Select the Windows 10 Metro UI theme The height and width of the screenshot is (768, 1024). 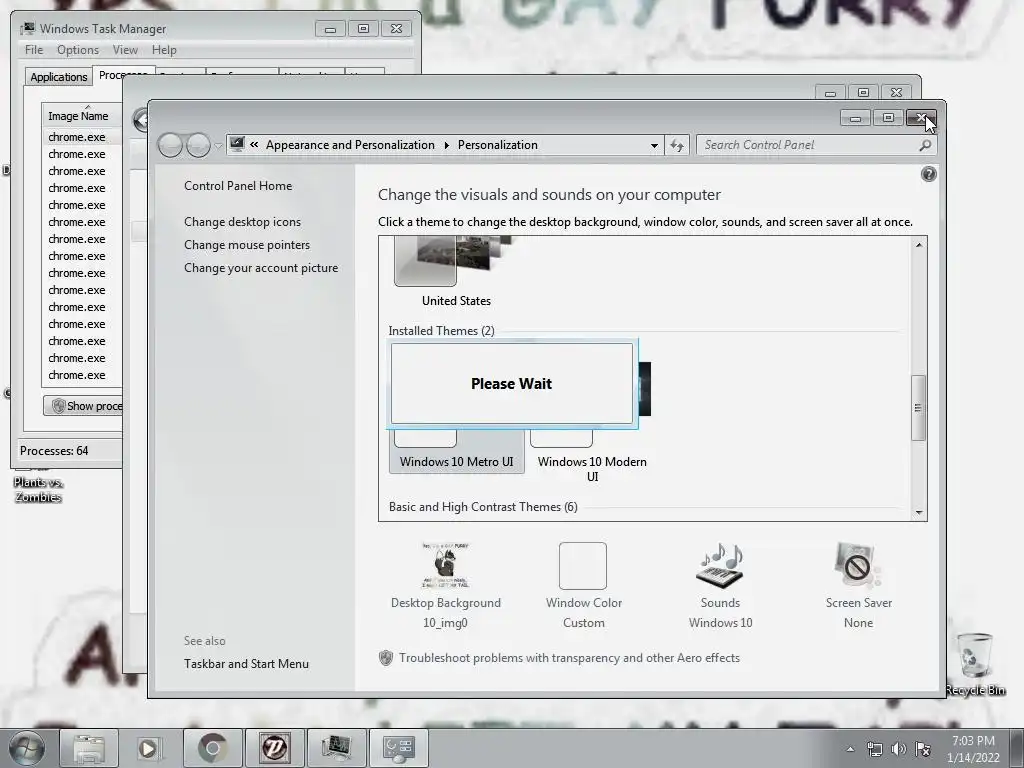(456, 450)
